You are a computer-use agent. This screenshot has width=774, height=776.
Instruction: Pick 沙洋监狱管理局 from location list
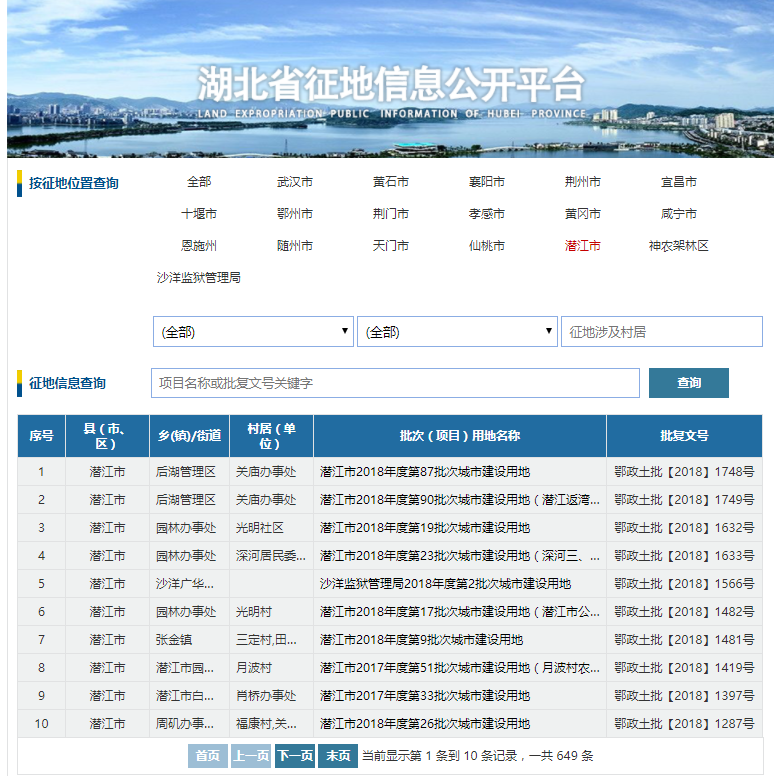point(198,278)
